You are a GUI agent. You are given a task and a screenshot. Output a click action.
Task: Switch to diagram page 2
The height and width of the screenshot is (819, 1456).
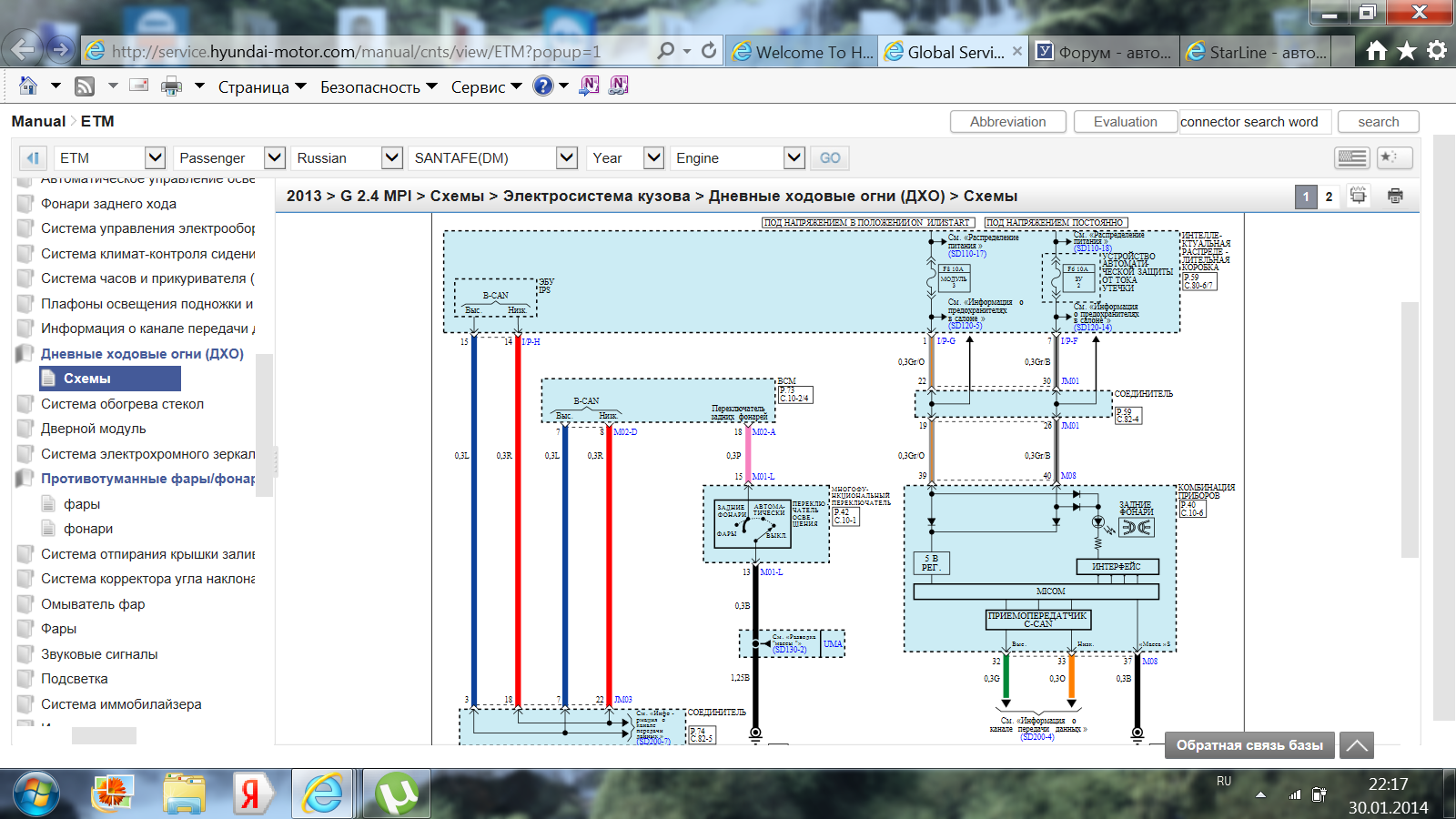(x=1329, y=197)
